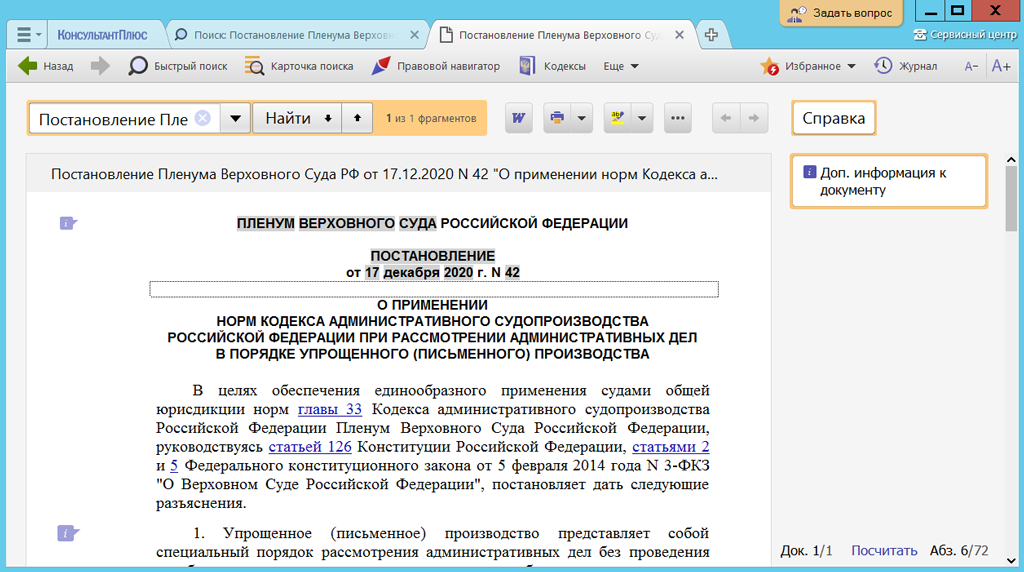Expand print options dropdown
Screen dimensions: 1024x572
click(581, 118)
